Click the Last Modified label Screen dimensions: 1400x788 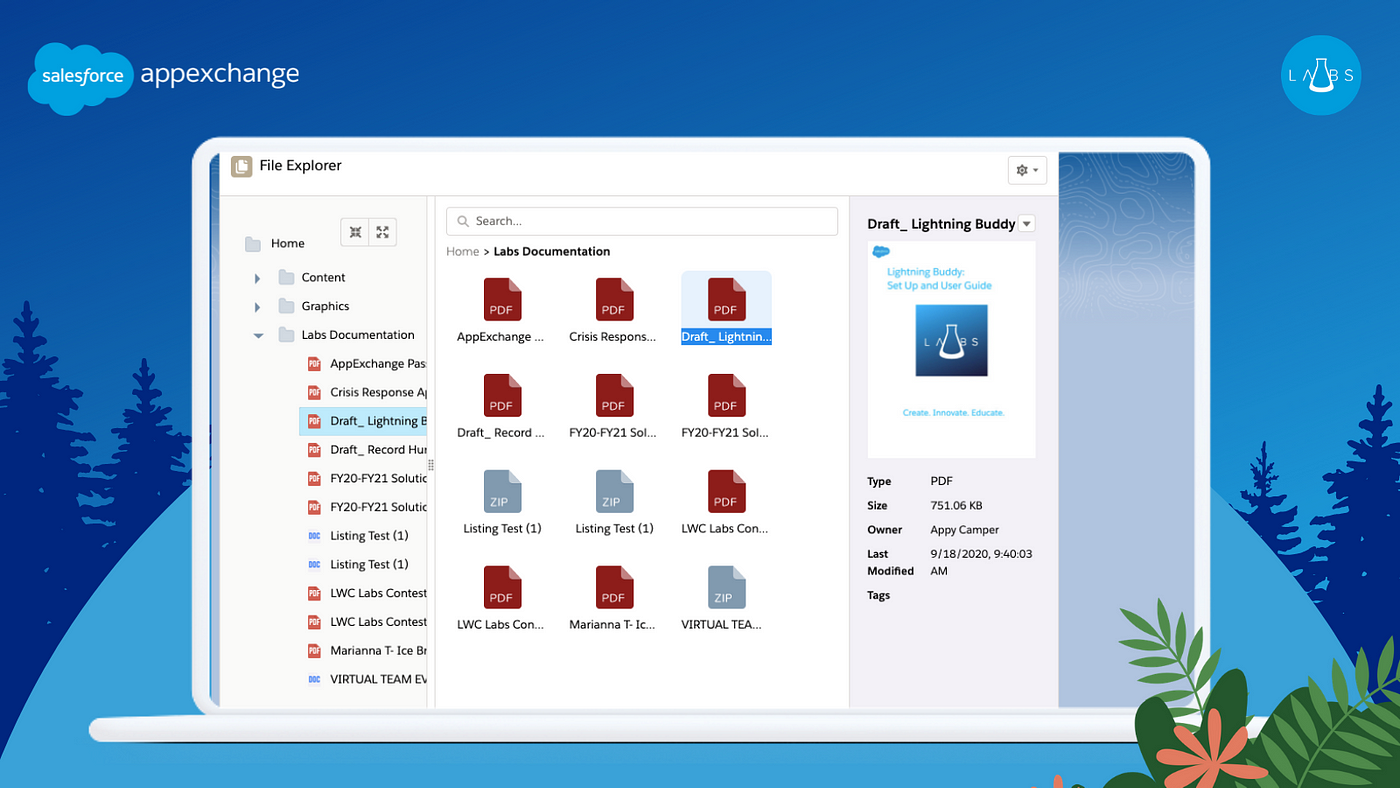coord(890,562)
